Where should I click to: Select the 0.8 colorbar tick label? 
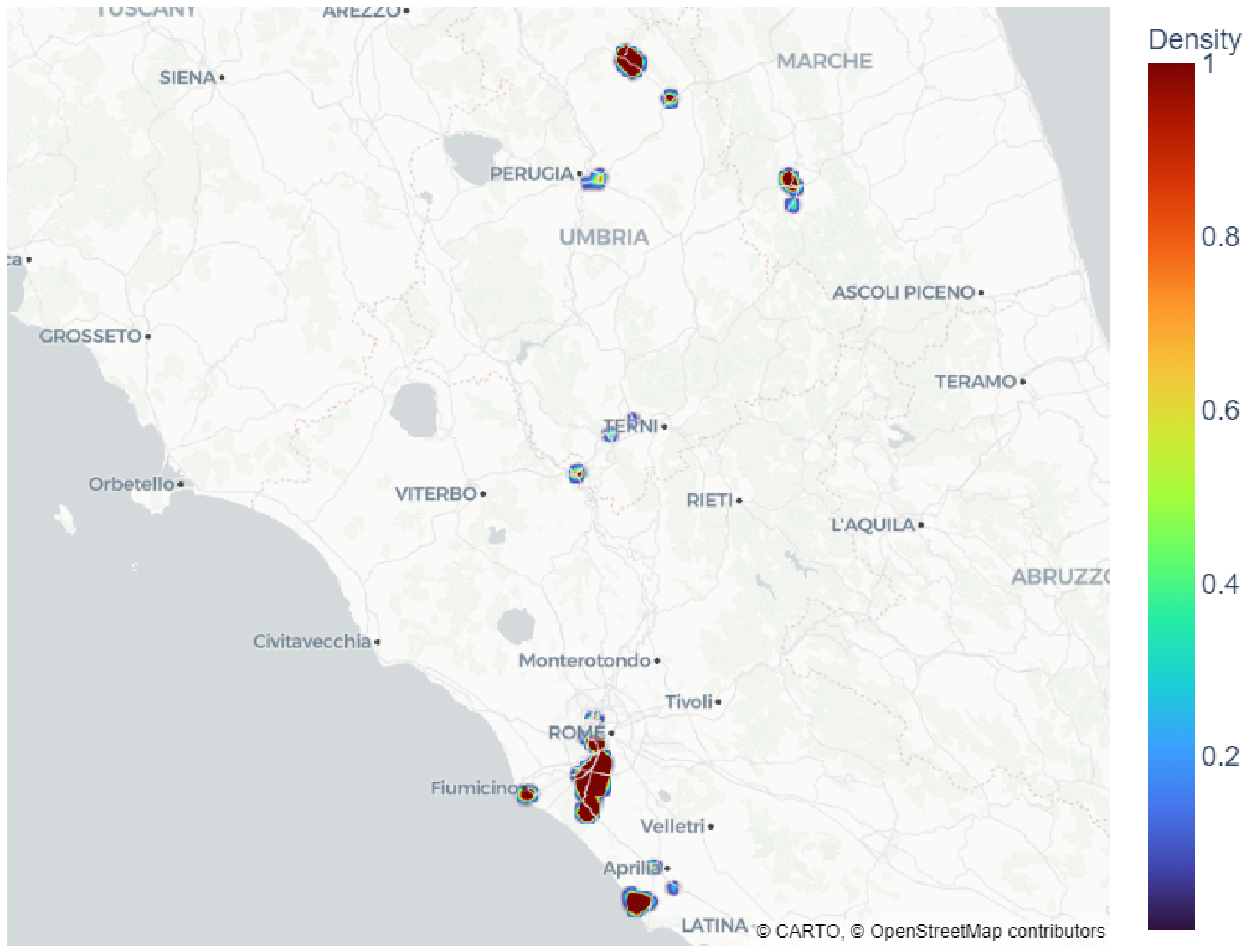coord(1220,237)
